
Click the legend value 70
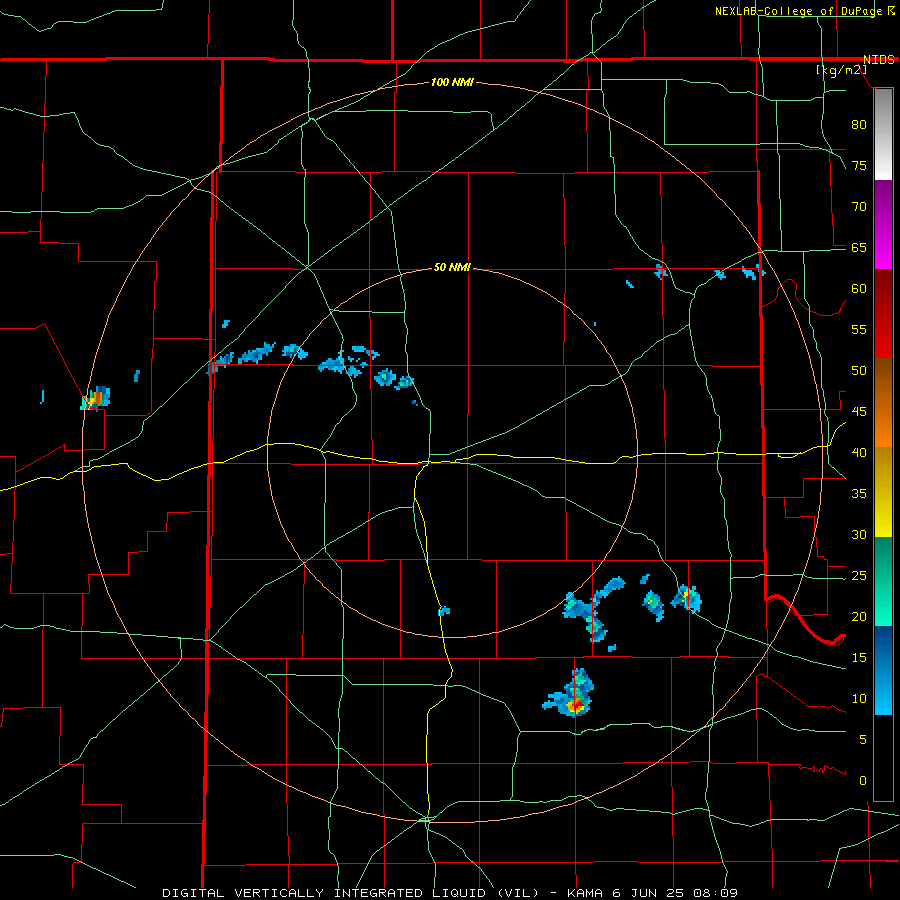click(859, 207)
